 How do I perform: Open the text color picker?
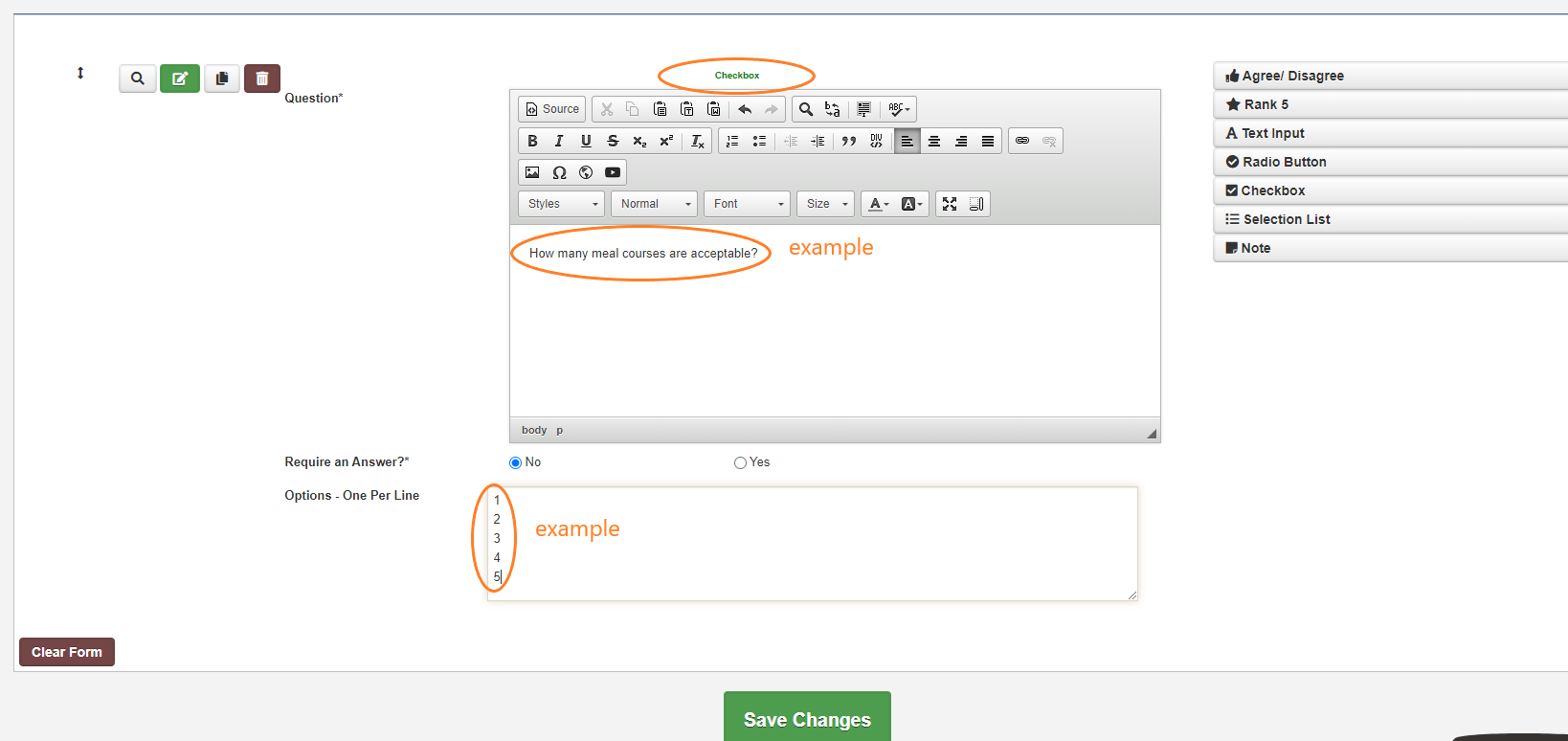[878, 204]
